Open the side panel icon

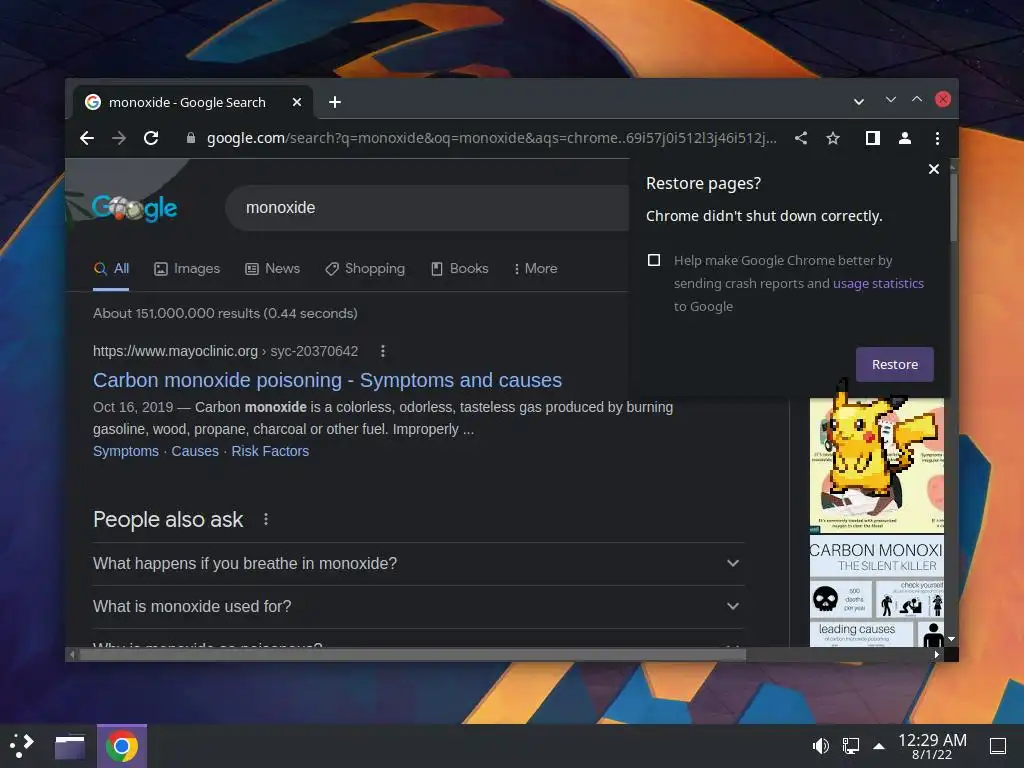click(872, 138)
